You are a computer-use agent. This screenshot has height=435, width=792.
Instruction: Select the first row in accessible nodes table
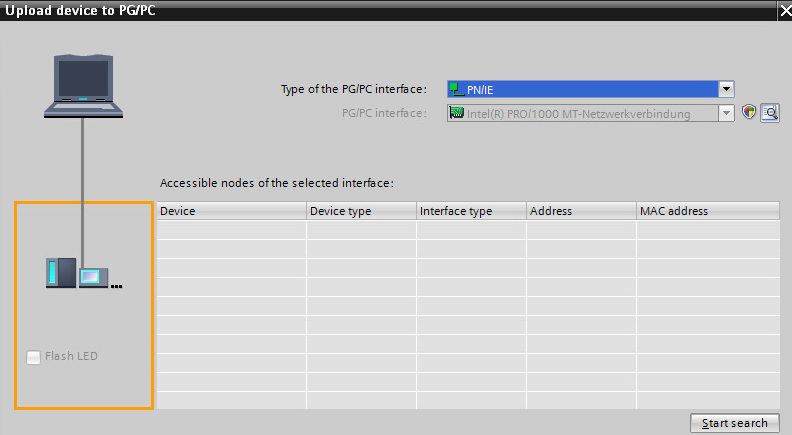pyautogui.click(x=468, y=230)
